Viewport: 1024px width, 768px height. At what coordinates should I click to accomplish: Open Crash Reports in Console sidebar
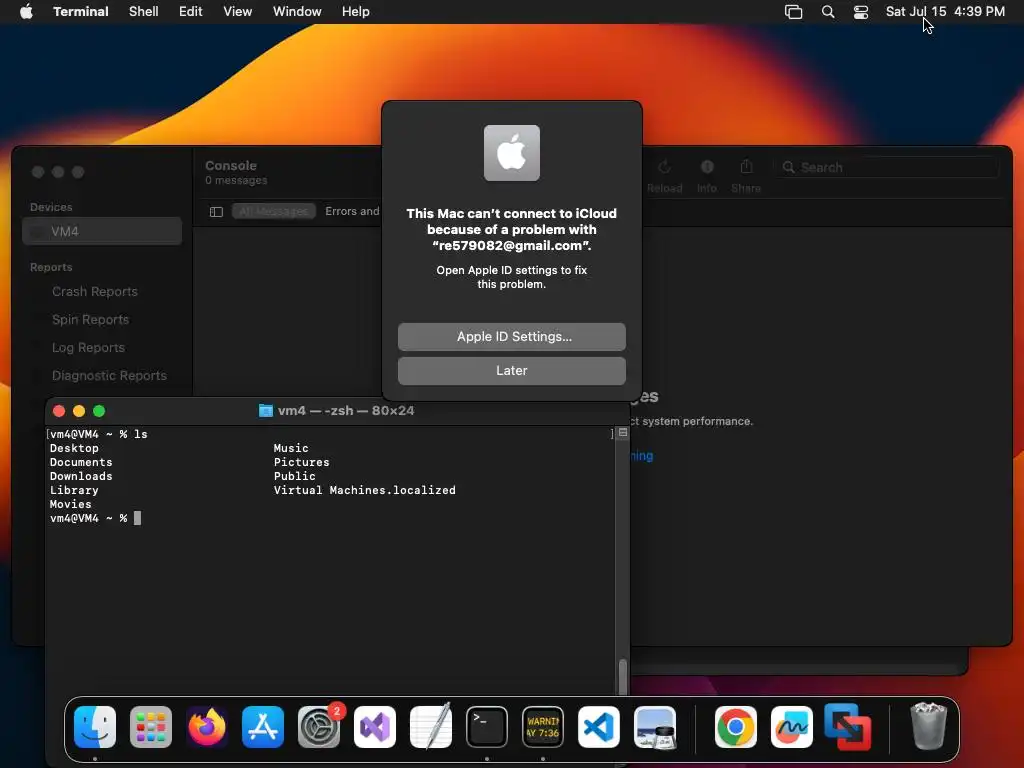(x=95, y=291)
